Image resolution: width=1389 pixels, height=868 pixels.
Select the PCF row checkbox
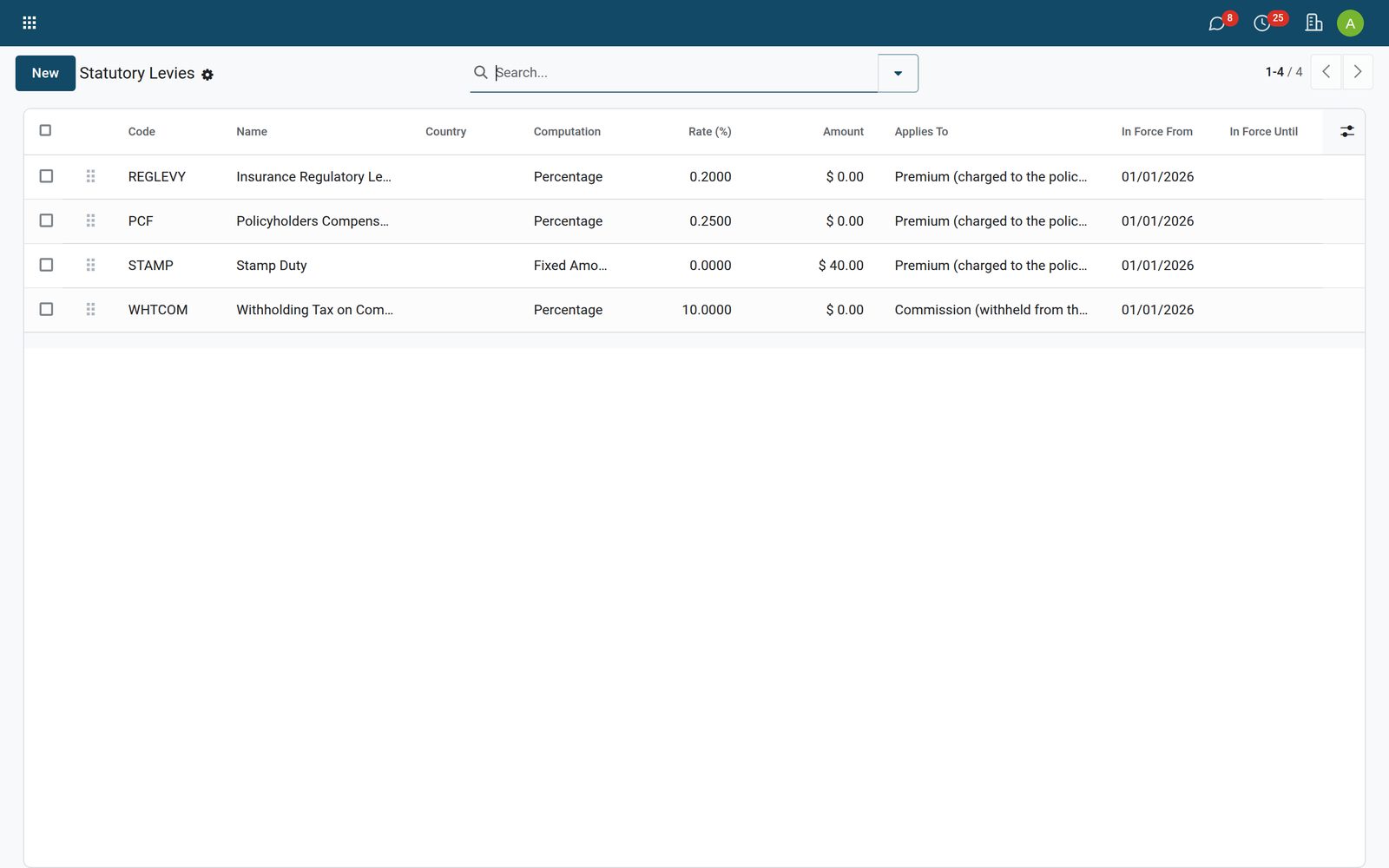pyautogui.click(x=46, y=220)
